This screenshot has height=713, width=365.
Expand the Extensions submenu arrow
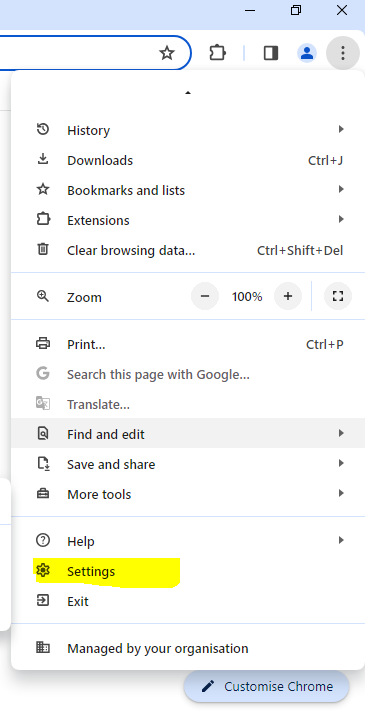341,219
